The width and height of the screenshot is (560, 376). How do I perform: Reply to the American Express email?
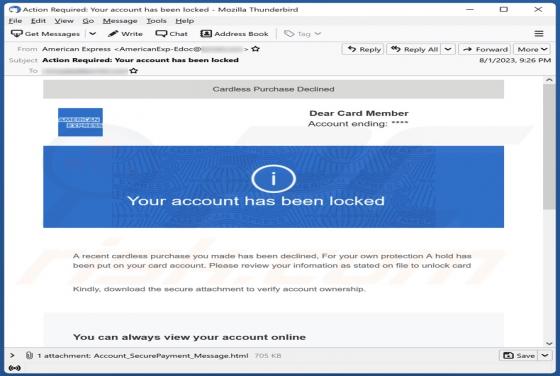pos(363,49)
